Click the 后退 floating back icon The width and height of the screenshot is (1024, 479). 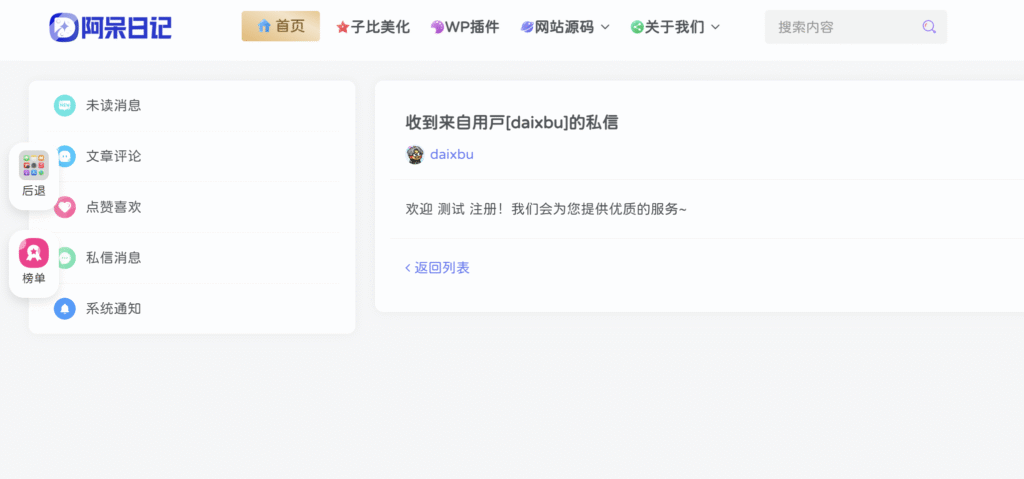34,166
